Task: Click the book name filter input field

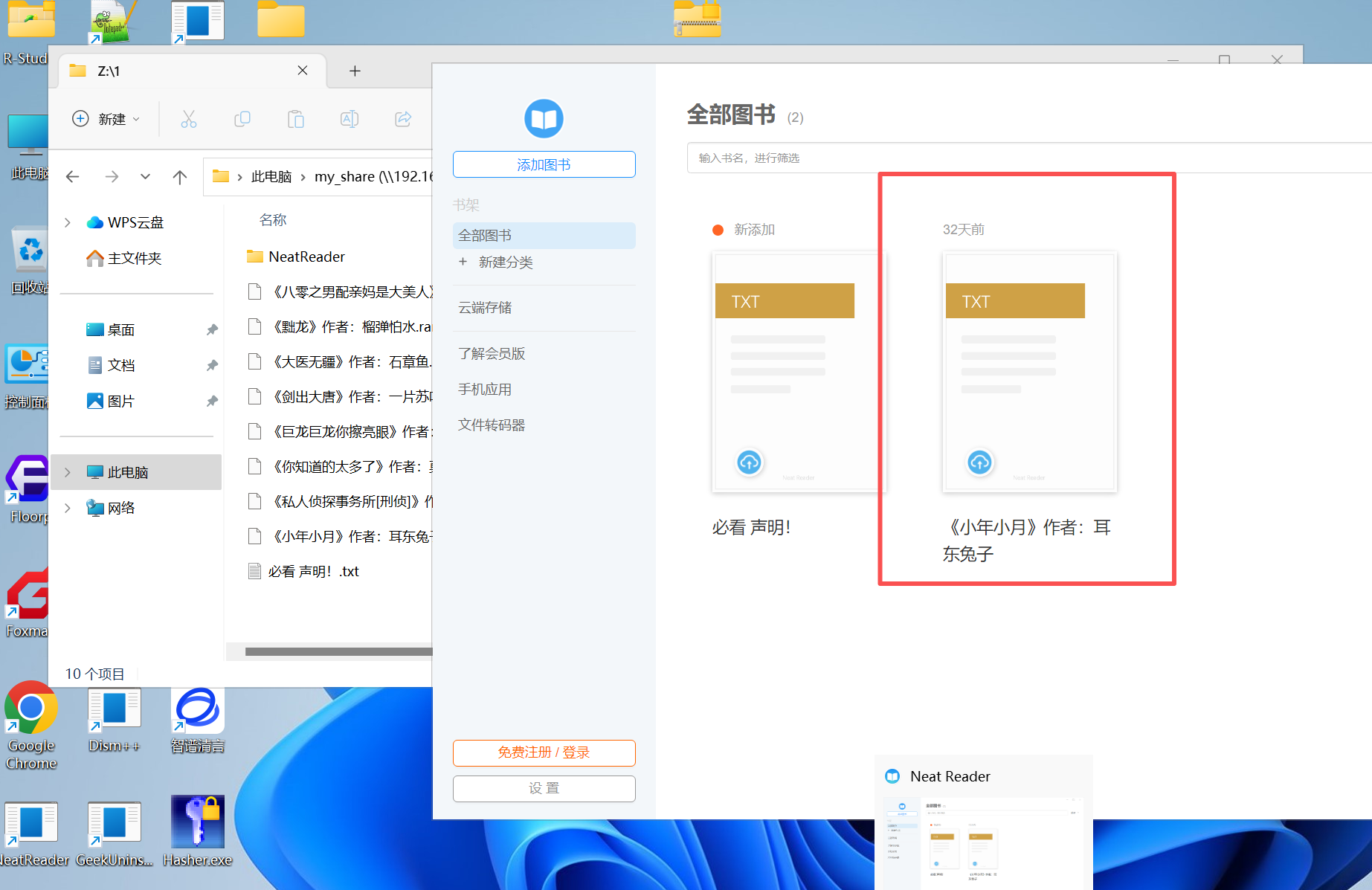Action: coord(1026,158)
